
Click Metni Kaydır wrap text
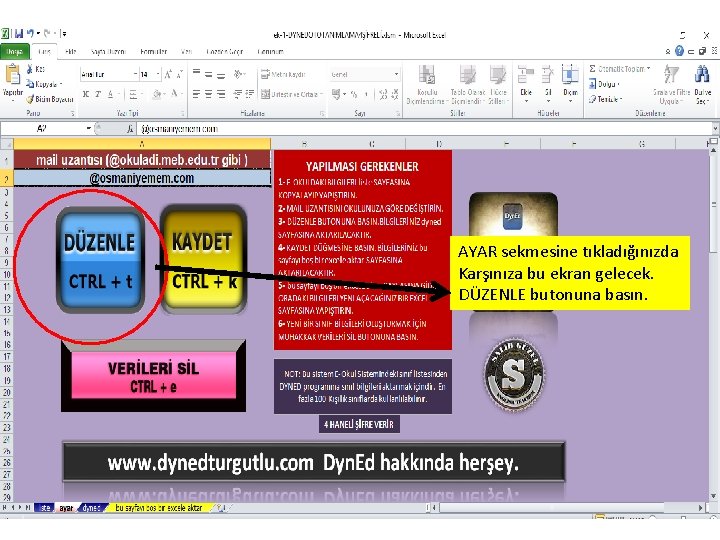[283, 74]
